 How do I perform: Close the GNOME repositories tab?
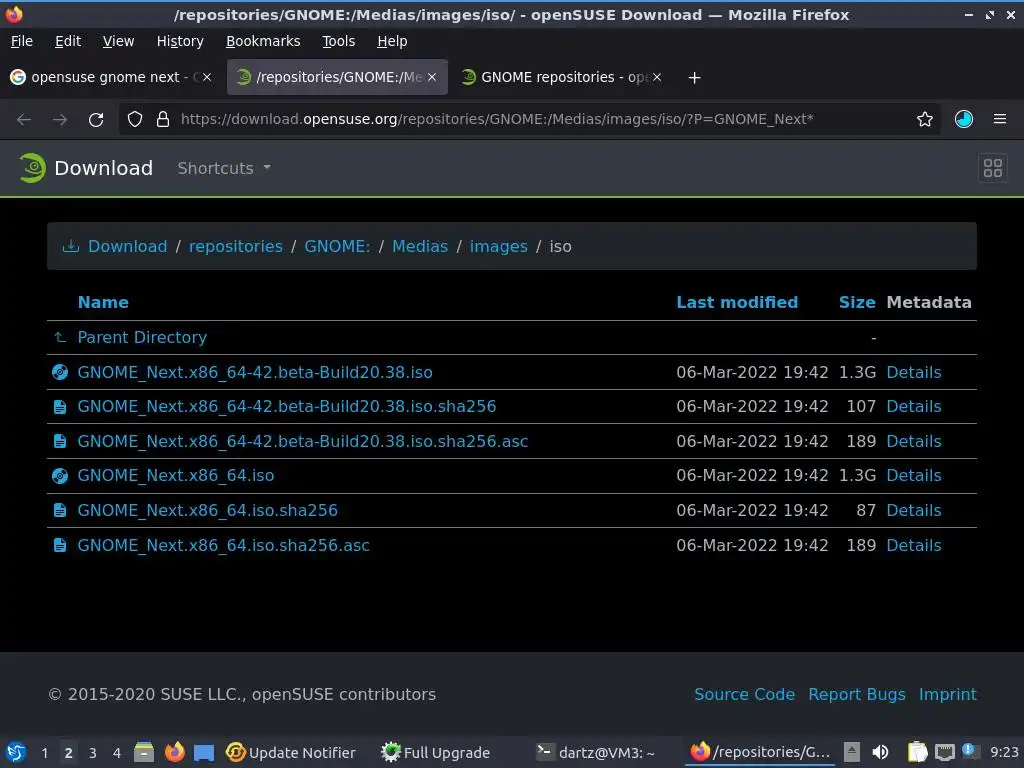point(657,77)
